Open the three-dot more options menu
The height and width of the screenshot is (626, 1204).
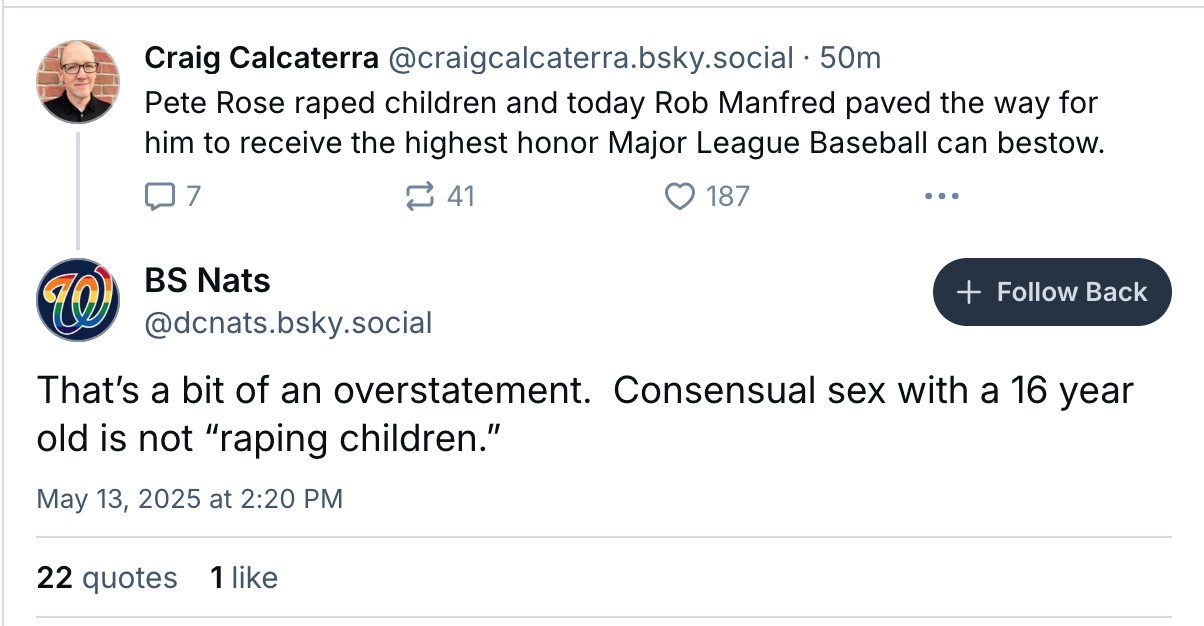tap(942, 196)
